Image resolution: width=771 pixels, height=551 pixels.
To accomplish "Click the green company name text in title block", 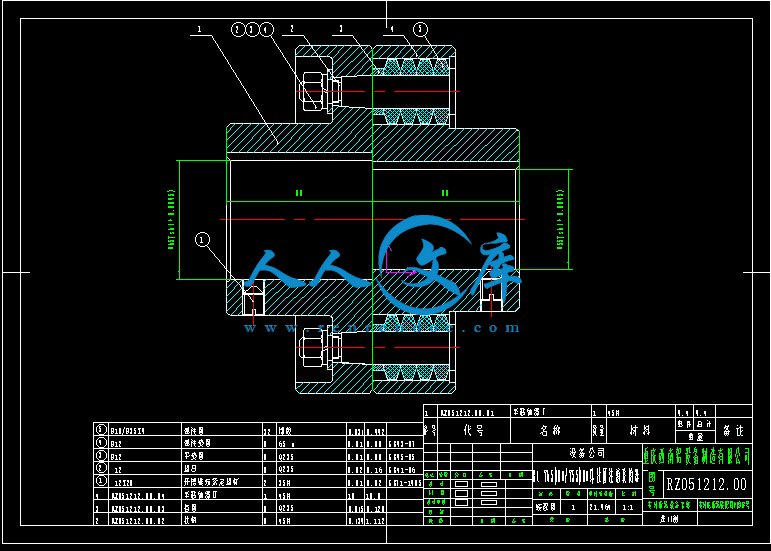I will coord(698,455).
